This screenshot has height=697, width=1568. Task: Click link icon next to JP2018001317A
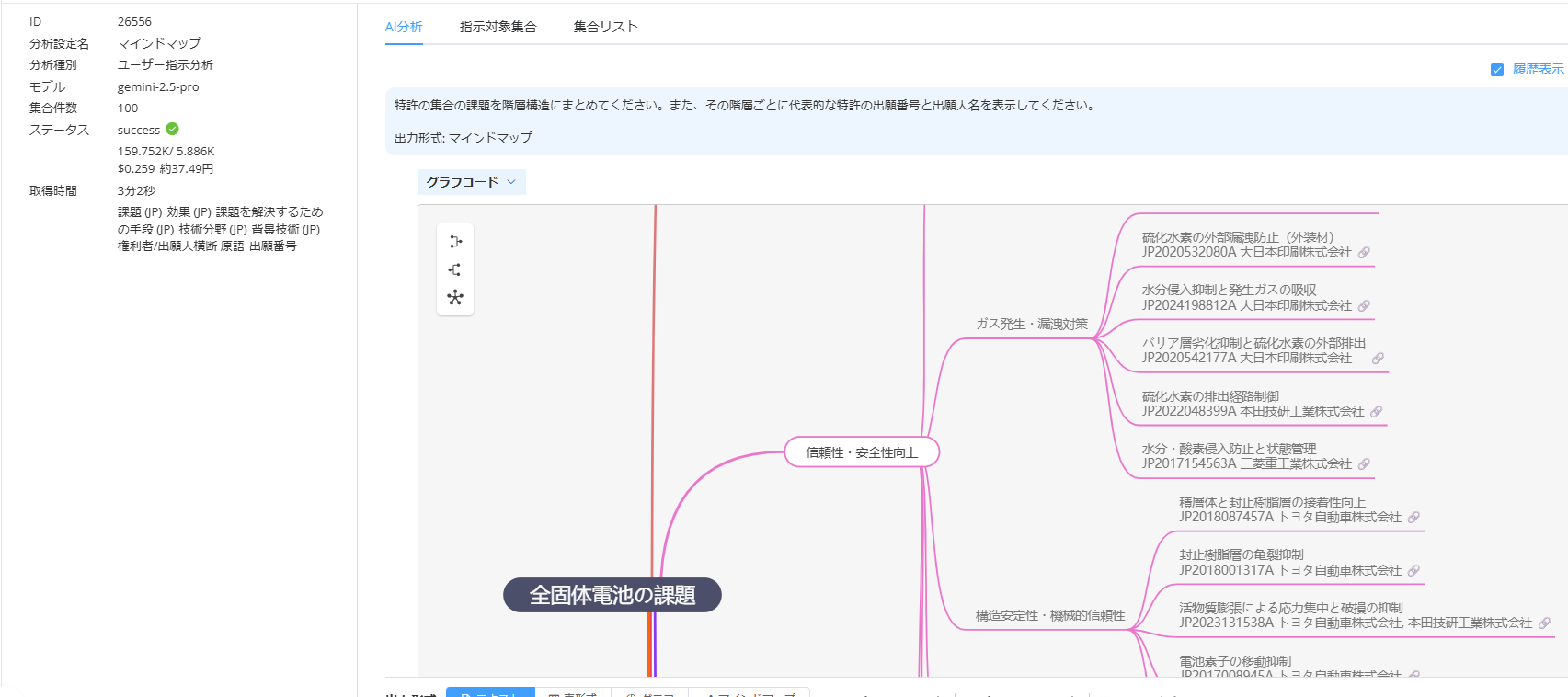tap(1413, 571)
